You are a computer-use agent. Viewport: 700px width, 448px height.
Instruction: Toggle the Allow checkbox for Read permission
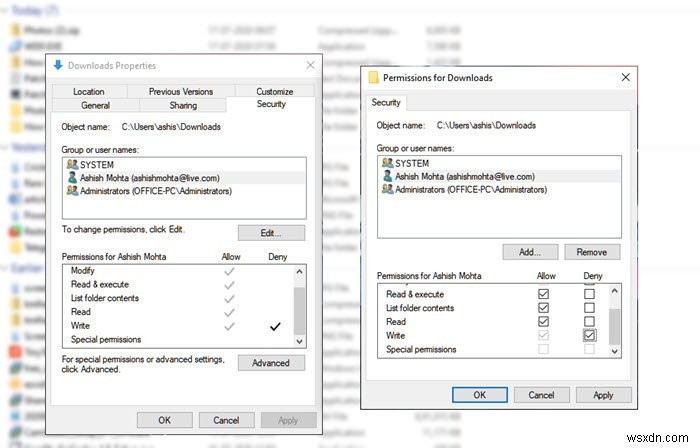click(543, 322)
